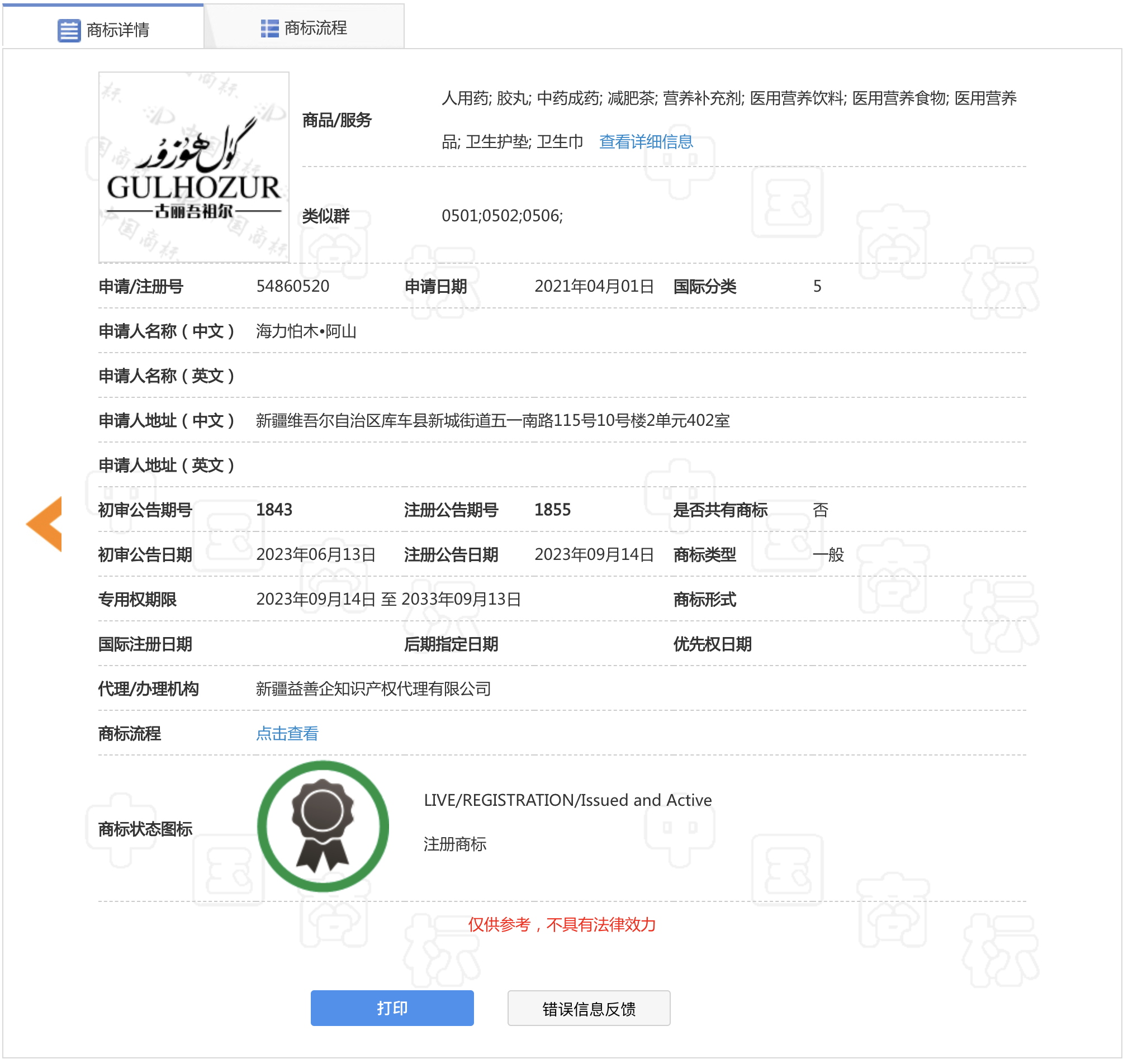The height and width of the screenshot is (1064, 1128).
Task: Click the 国际注册日期 label
Action: [x=145, y=644]
